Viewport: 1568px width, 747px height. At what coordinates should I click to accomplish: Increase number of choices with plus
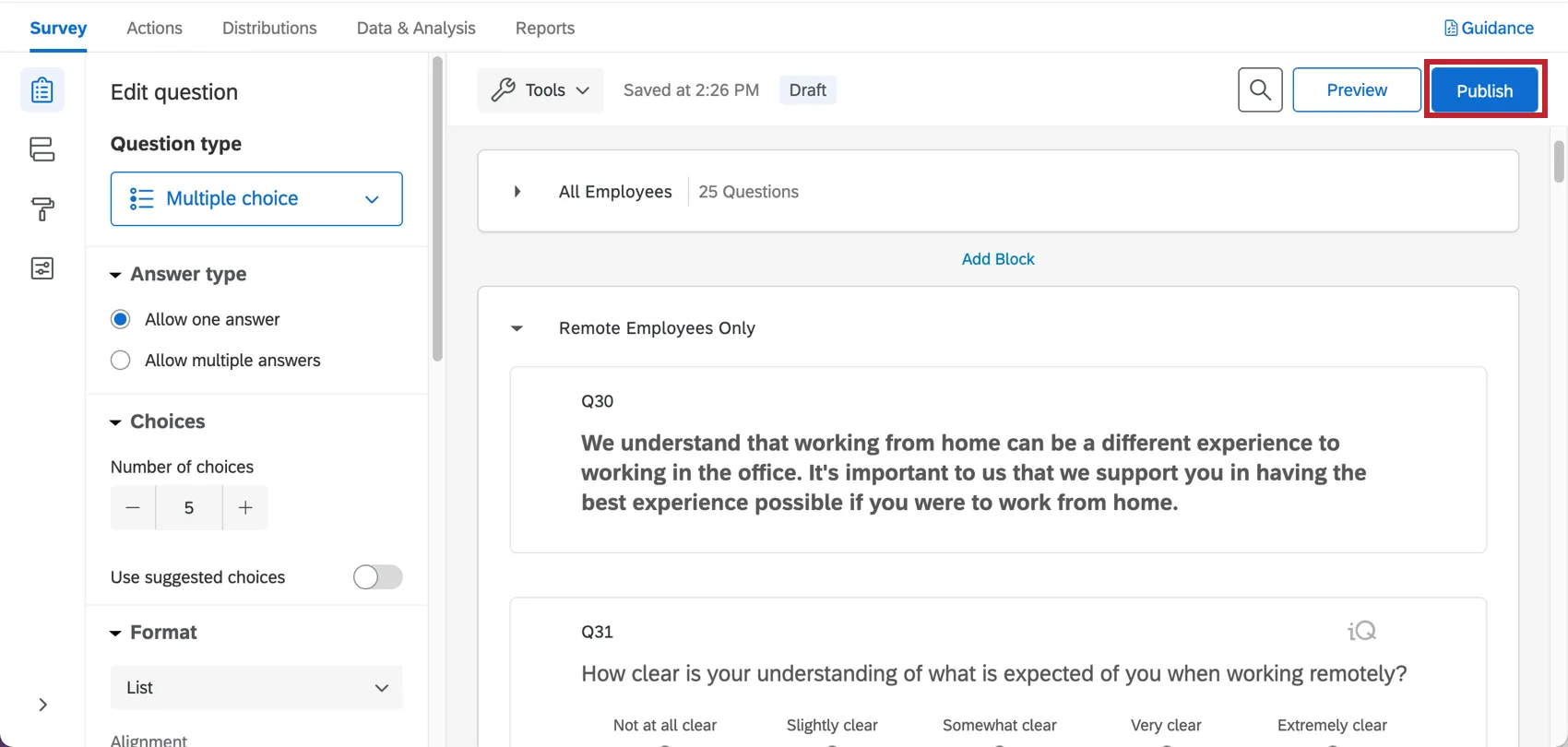[245, 508]
